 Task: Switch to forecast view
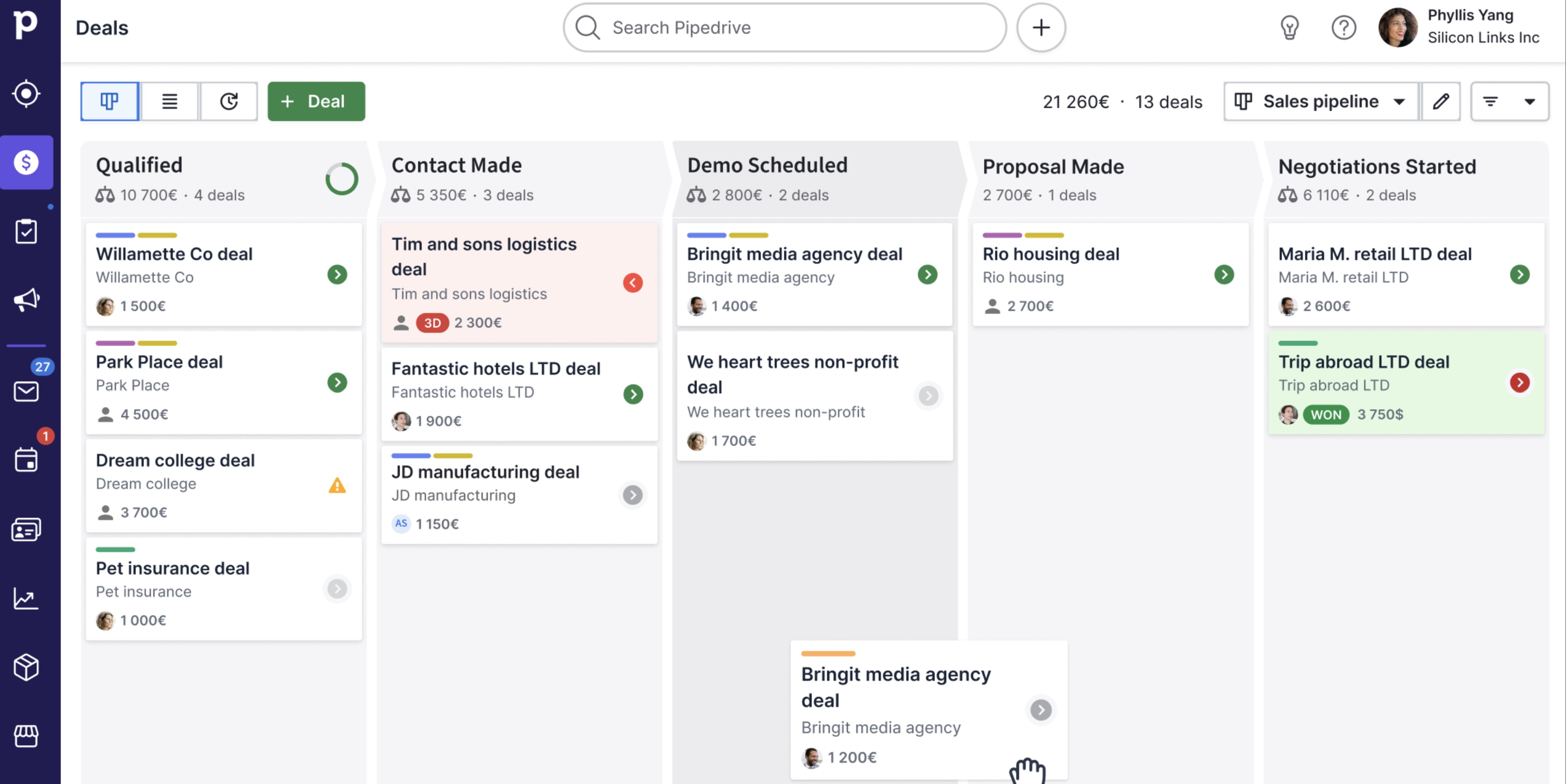228,101
